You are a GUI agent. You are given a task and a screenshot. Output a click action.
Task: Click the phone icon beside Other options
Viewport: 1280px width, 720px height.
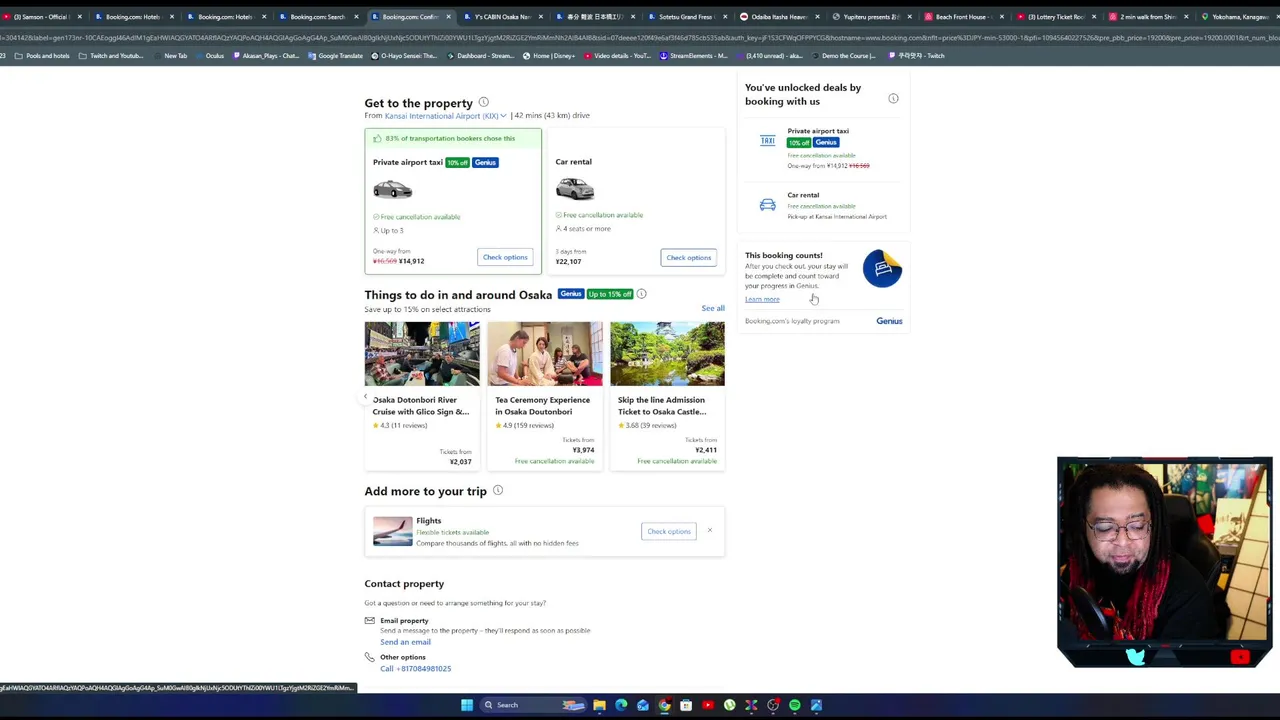coord(369,657)
